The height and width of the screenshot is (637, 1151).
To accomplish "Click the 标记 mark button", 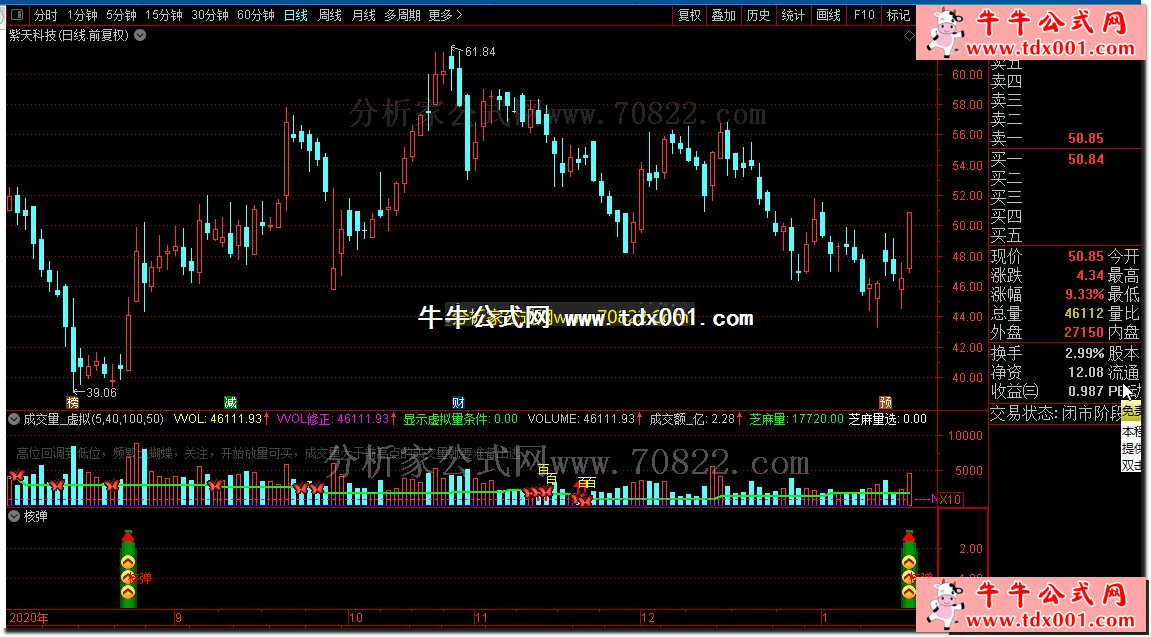I will [x=898, y=15].
